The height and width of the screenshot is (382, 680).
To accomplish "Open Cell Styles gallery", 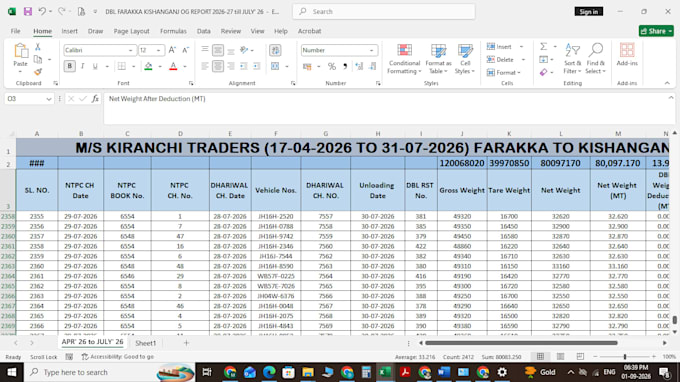I will (465, 59).
